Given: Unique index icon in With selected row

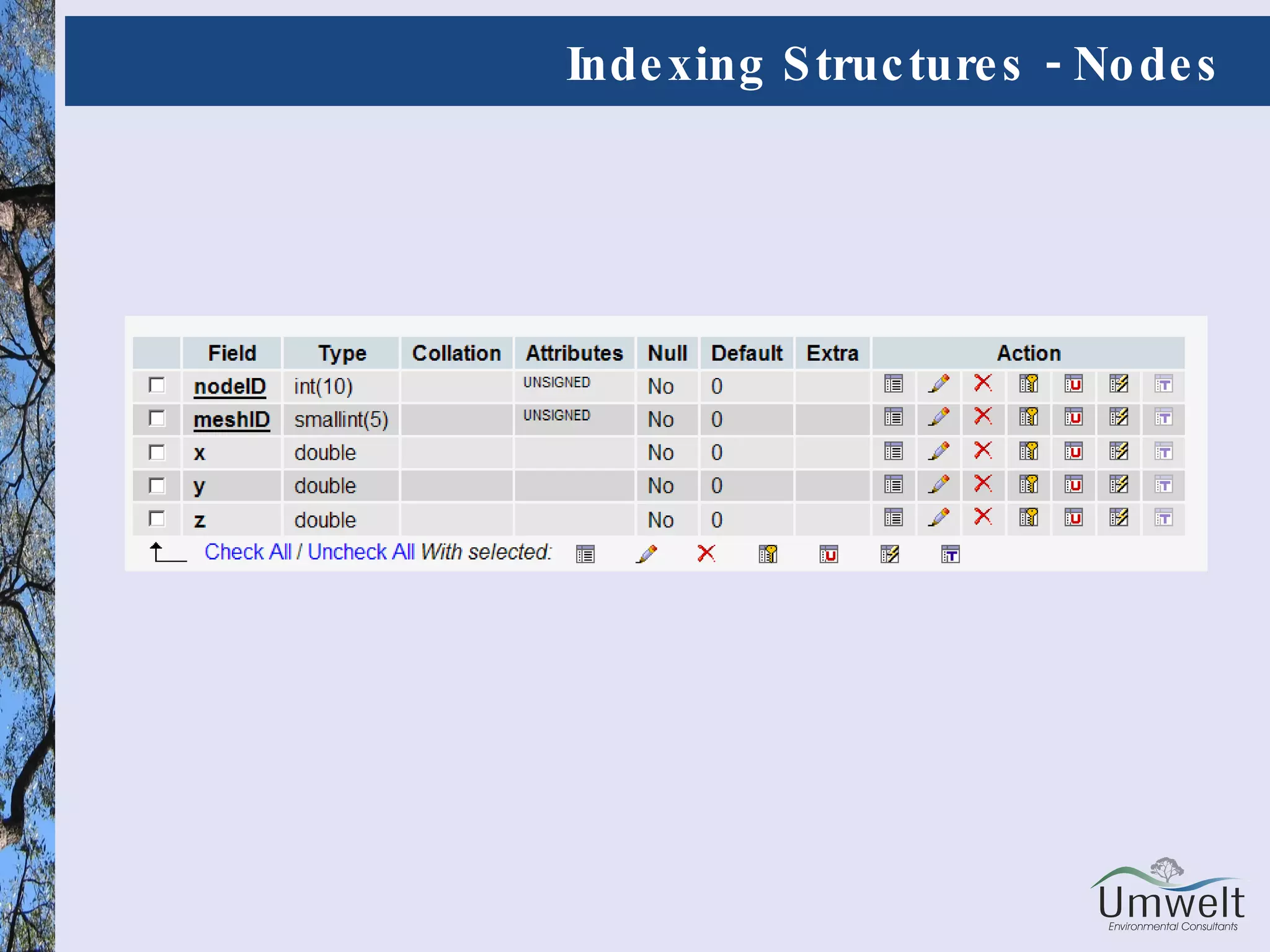Looking at the screenshot, I should 828,554.
